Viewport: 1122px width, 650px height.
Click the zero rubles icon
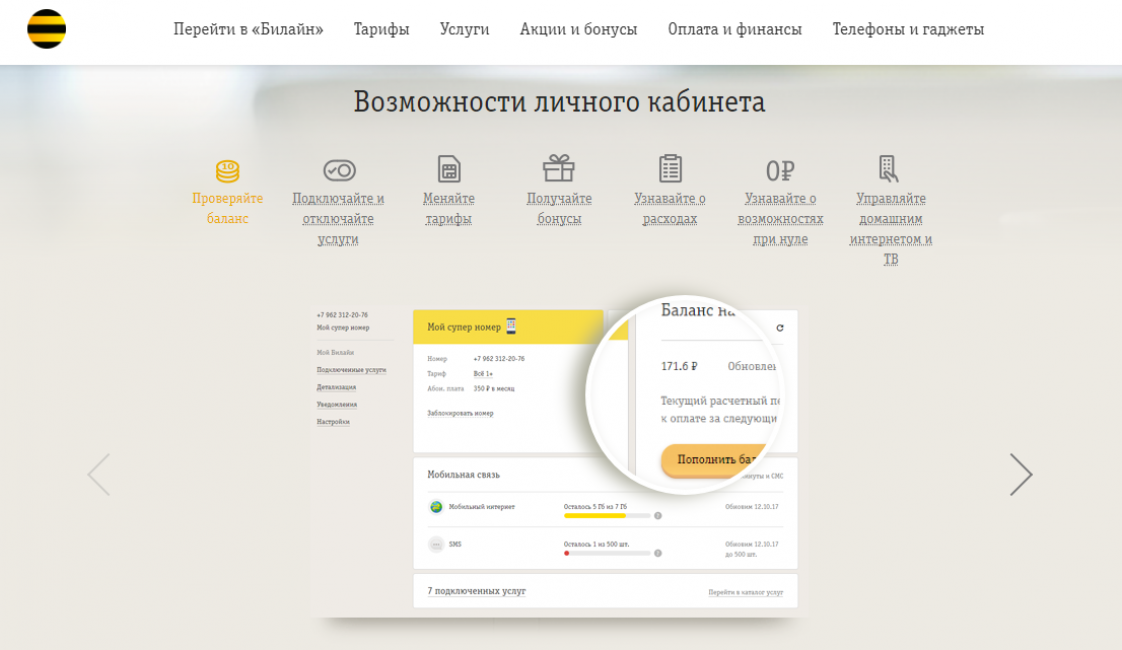coord(780,171)
